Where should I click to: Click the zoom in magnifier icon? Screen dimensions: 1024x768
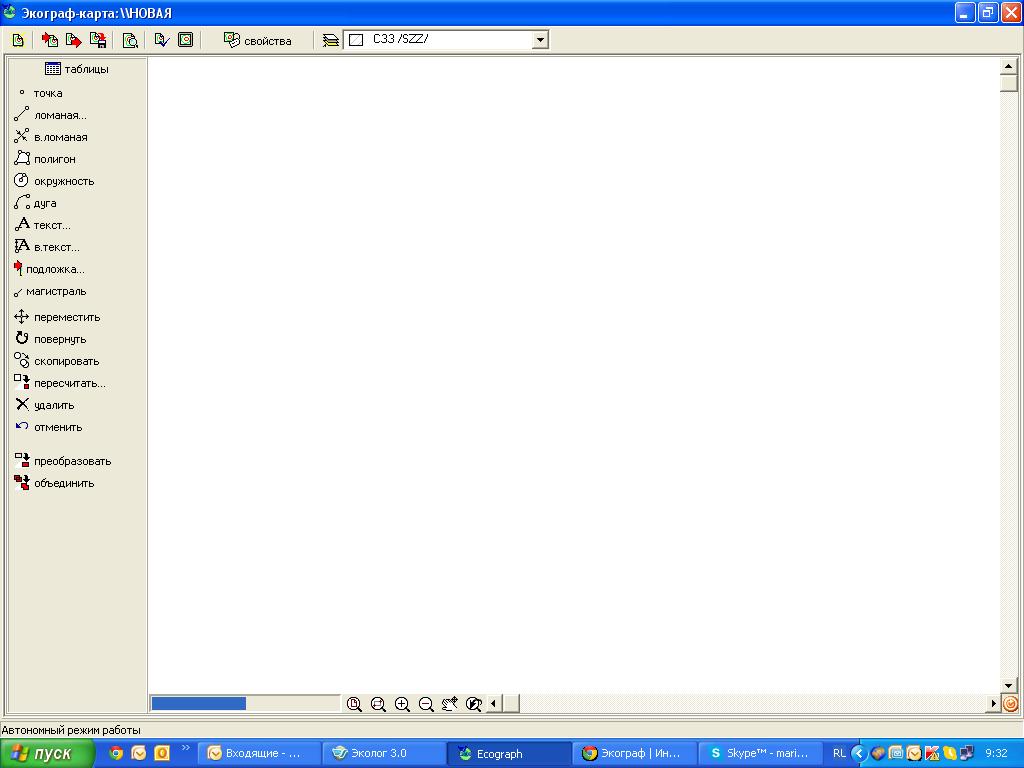point(402,704)
